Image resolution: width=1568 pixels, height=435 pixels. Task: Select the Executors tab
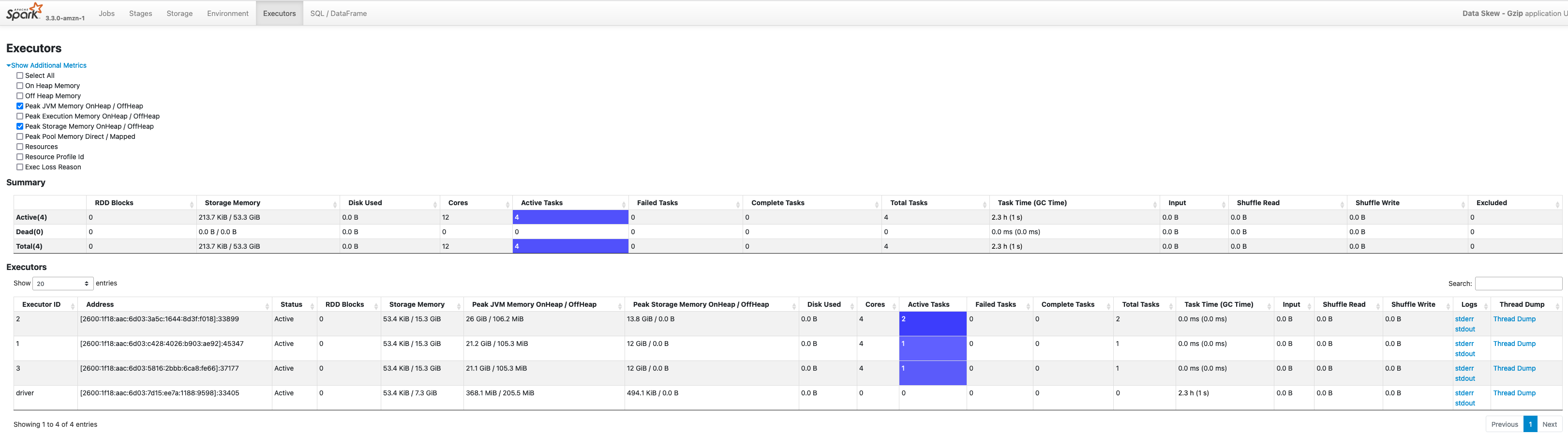[279, 14]
